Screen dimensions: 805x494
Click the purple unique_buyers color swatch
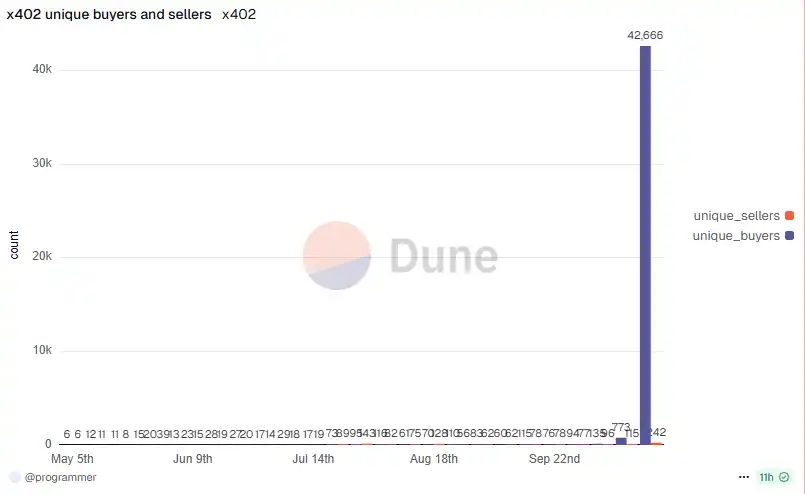coord(789,235)
